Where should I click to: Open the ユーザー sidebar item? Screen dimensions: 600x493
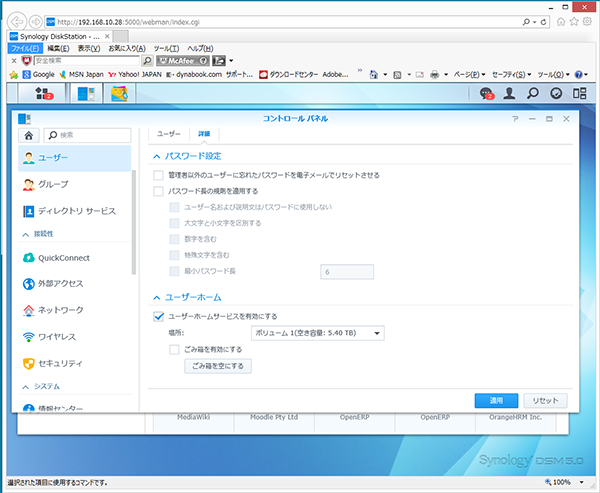tap(75, 158)
